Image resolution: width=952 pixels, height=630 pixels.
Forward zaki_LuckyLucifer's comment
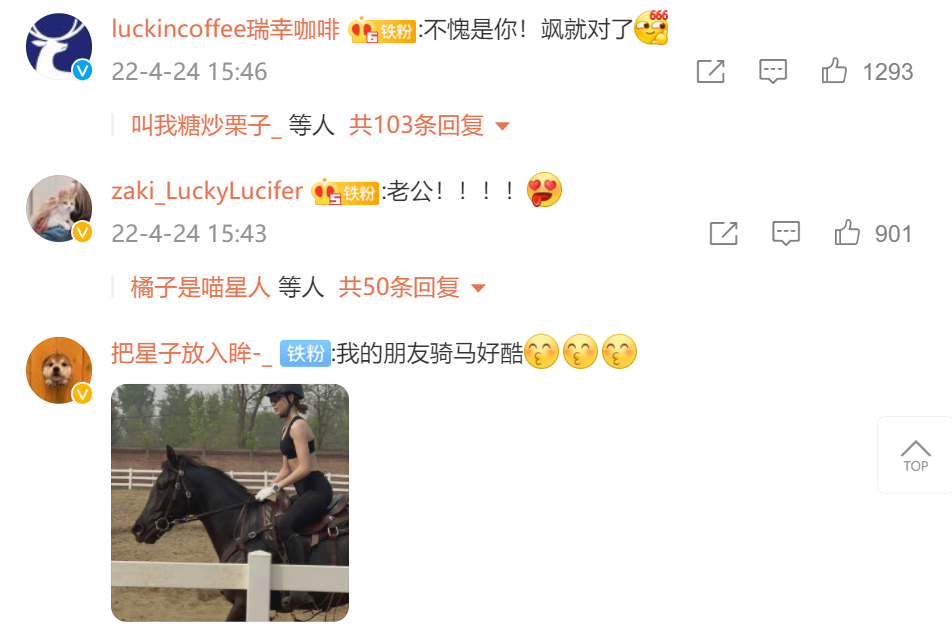723,233
